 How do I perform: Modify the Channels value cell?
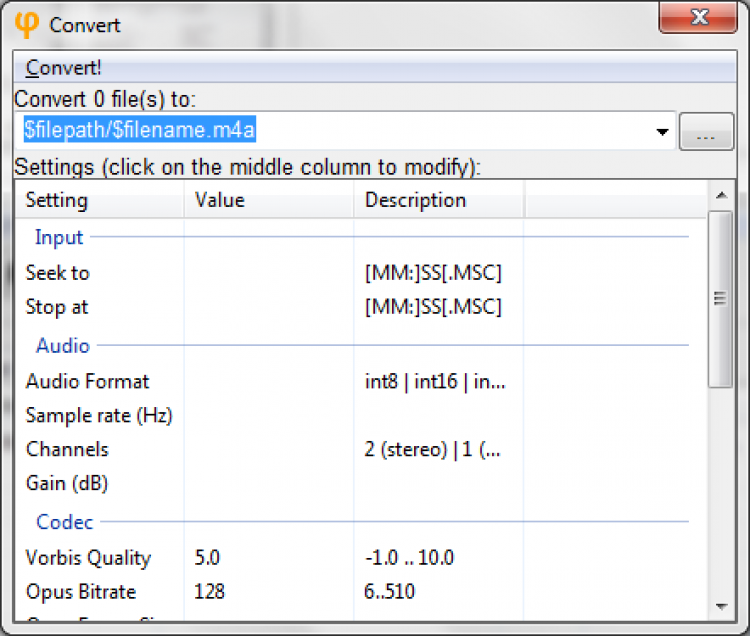click(x=268, y=449)
